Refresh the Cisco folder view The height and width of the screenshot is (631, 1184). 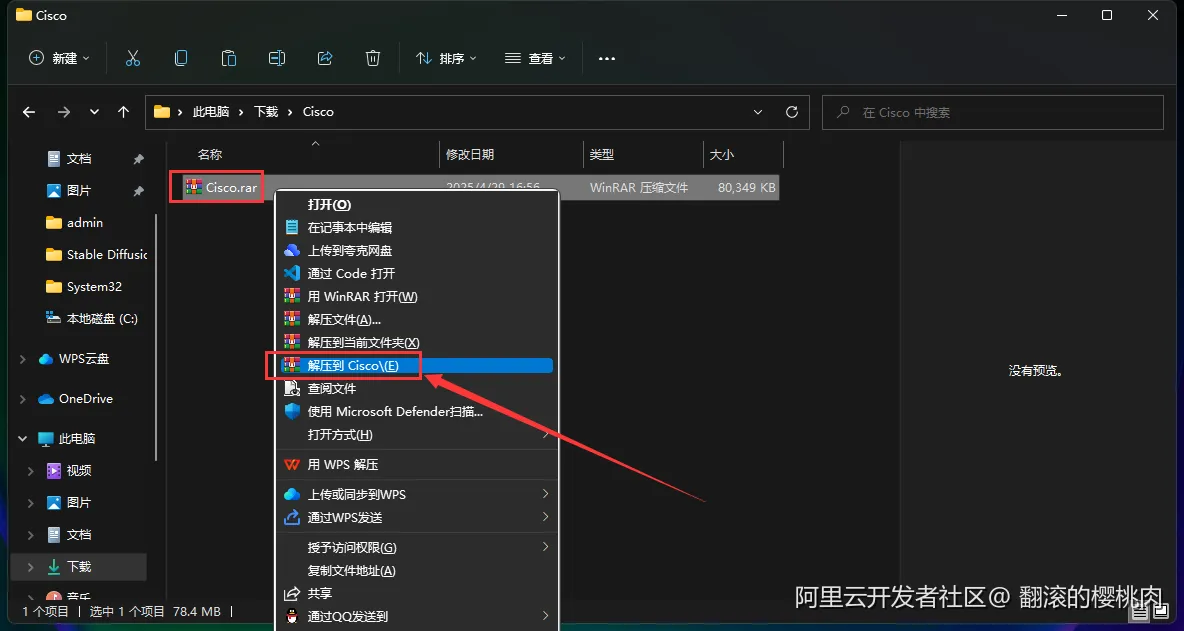click(x=792, y=112)
